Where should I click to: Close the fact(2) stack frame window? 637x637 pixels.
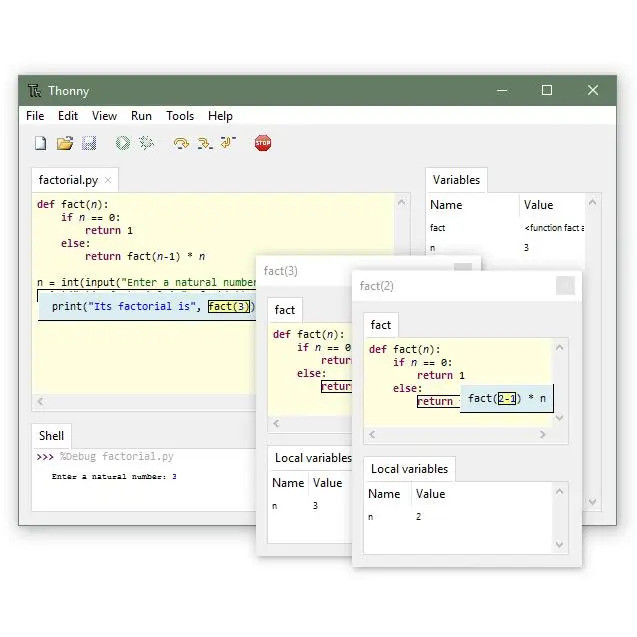tap(565, 286)
